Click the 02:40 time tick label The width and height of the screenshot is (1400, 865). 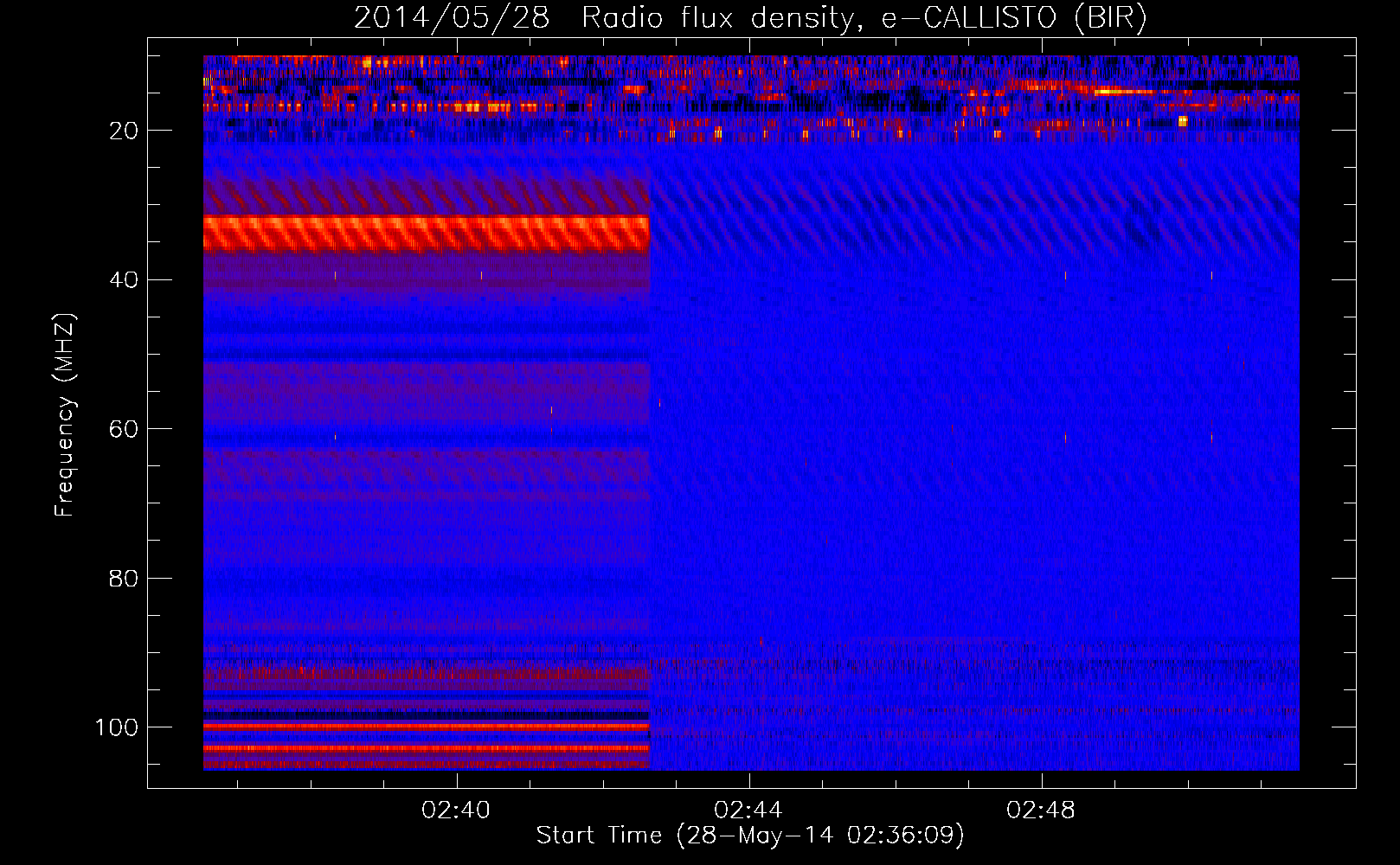[x=456, y=811]
